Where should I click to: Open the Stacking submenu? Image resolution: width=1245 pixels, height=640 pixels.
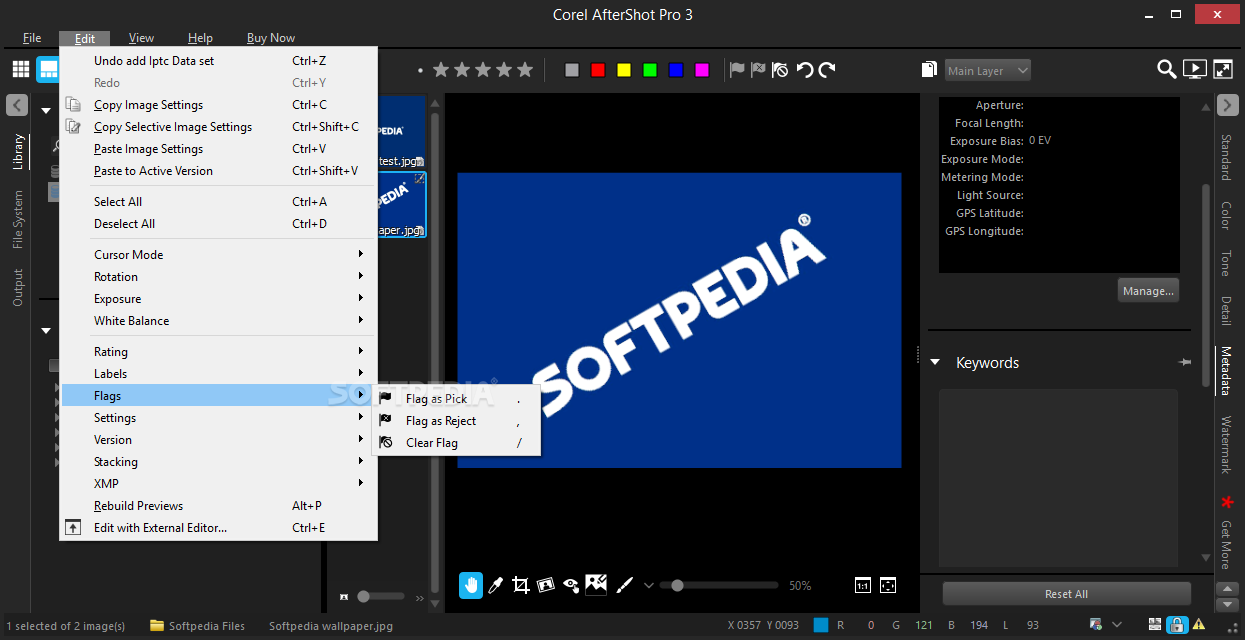(219, 461)
